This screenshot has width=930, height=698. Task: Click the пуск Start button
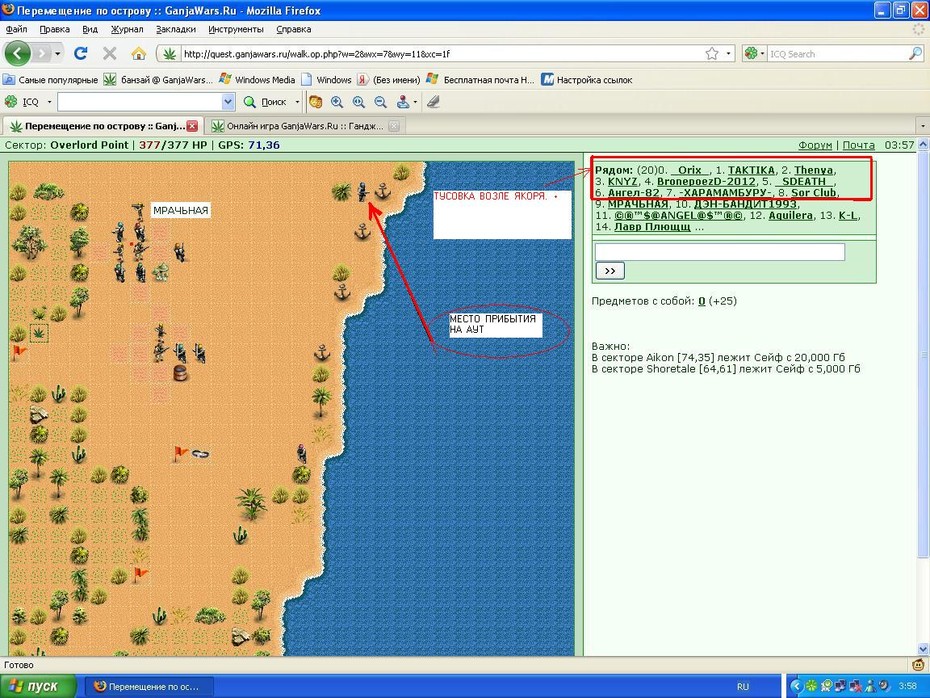(x=38, y=686)
